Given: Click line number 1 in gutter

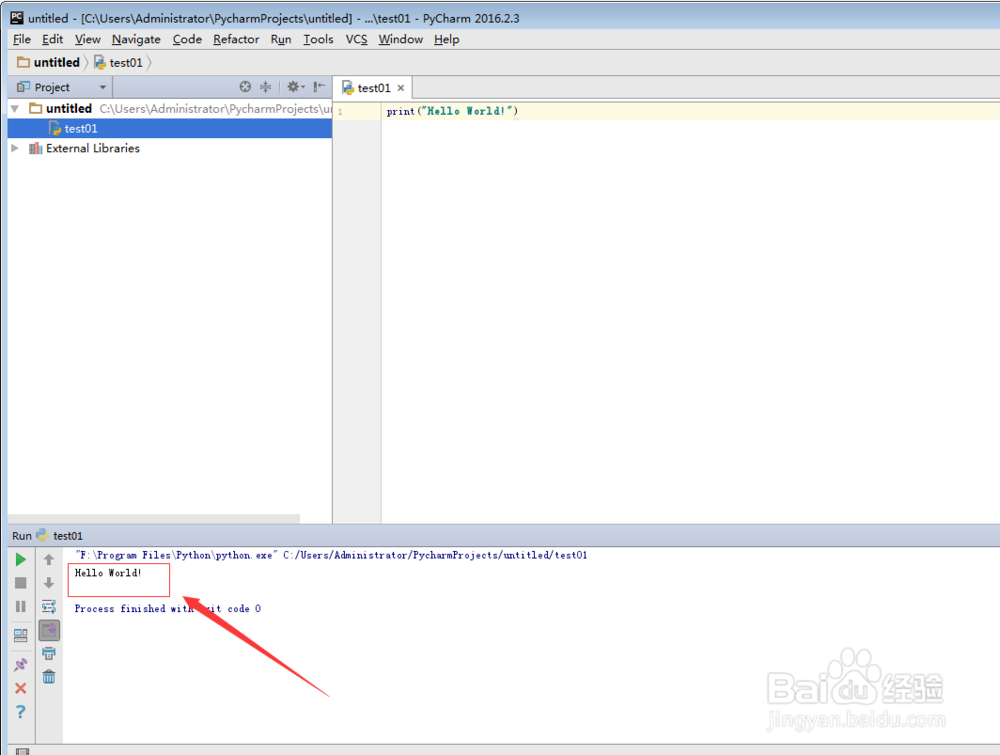Looking at the screenshot, I should 340,112.
